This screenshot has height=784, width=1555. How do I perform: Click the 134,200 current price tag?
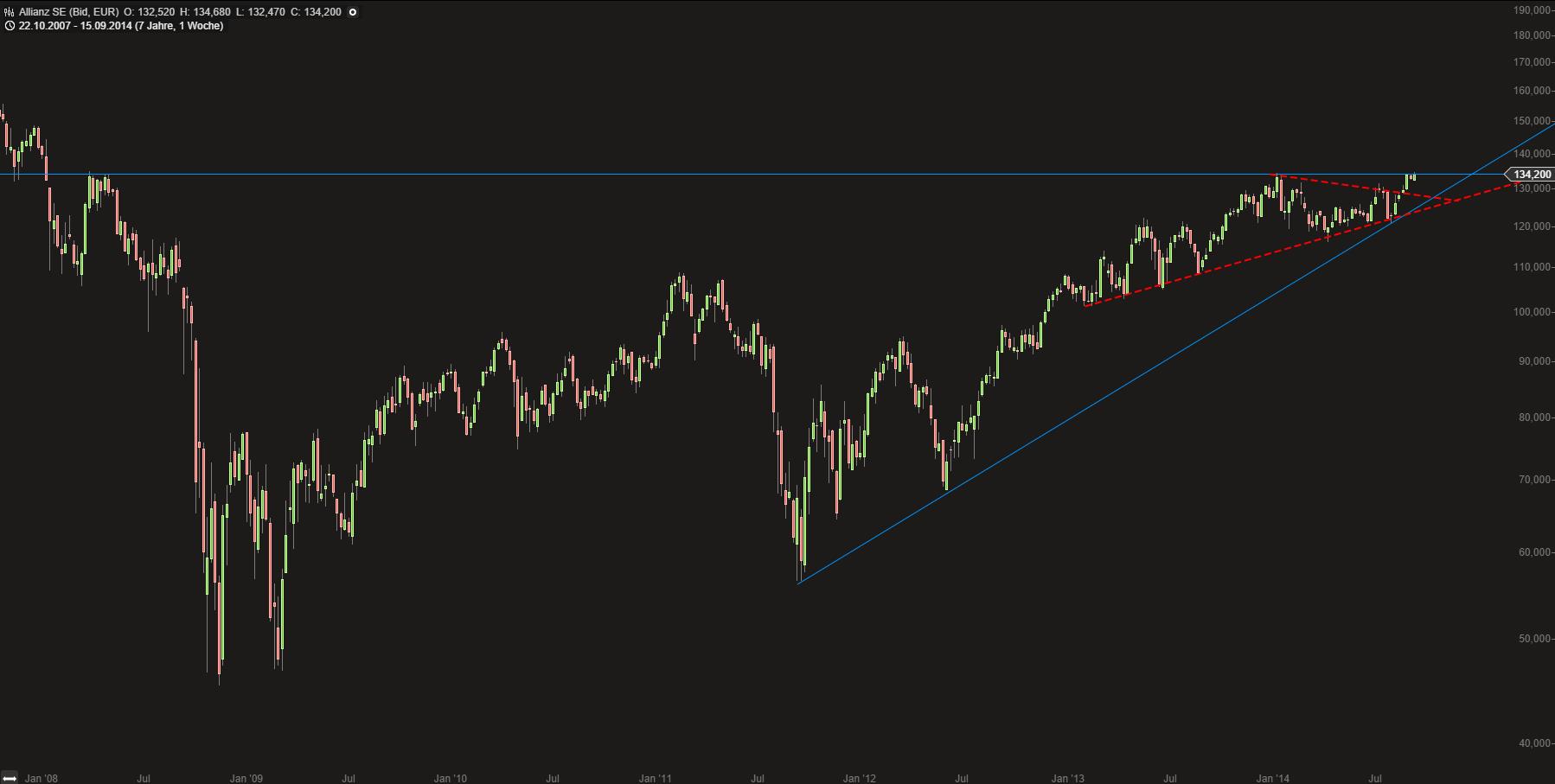click(x=1532, y=175)
